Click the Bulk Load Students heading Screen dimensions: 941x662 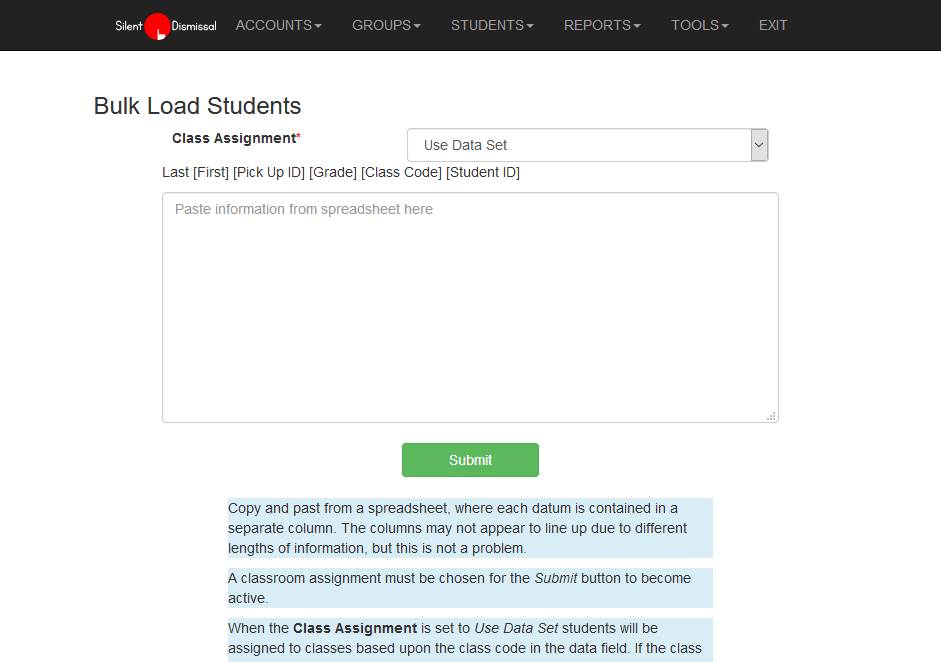197,106
